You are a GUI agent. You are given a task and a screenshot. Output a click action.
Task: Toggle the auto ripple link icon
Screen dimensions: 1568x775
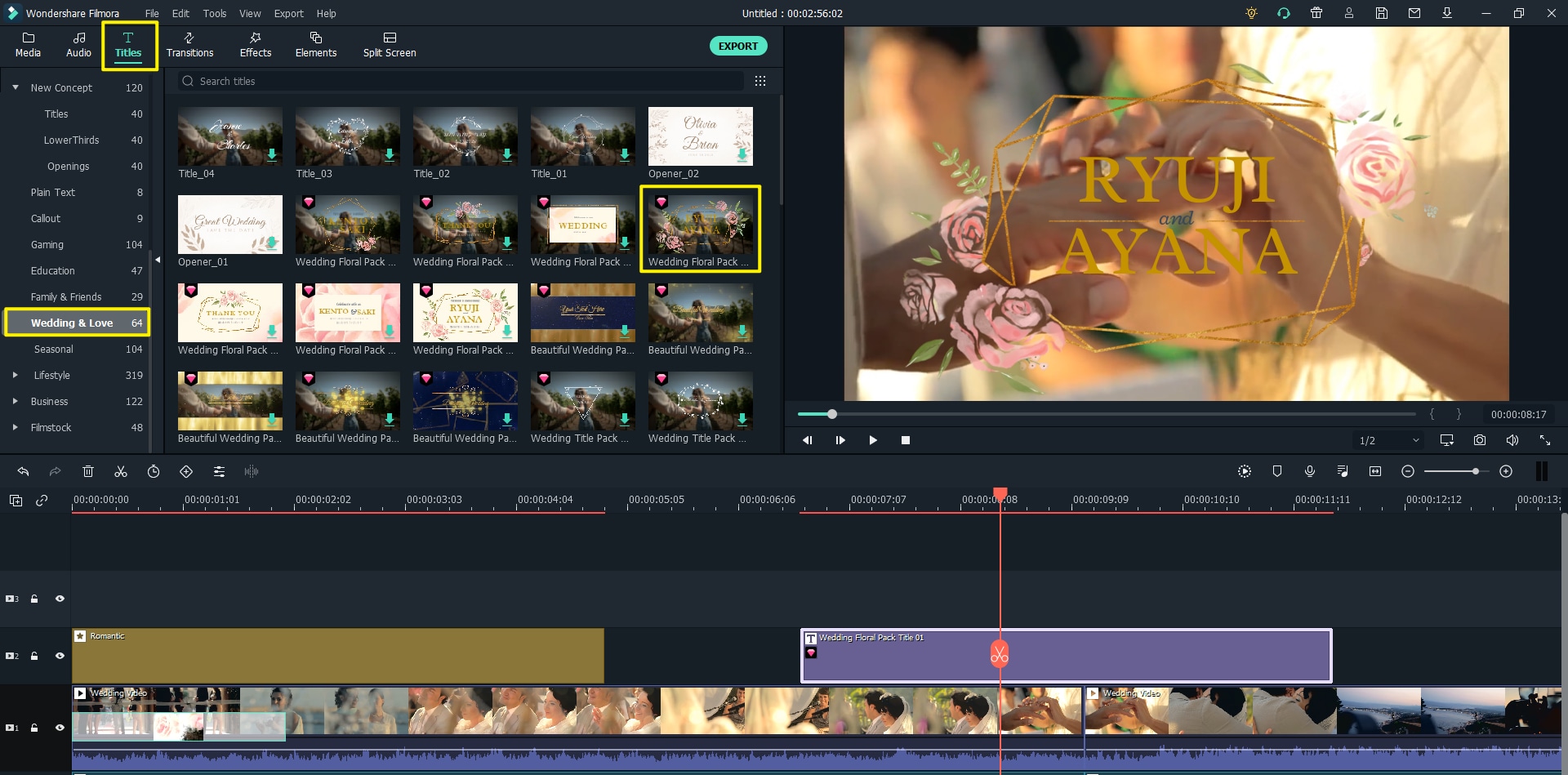pyautogui.click(x=42, y=501)
